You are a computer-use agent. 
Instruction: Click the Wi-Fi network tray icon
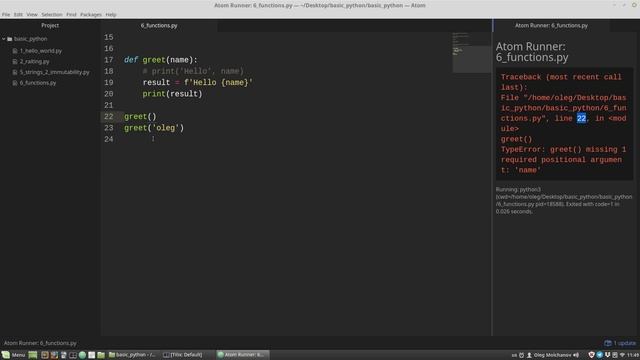pos(622,355)
